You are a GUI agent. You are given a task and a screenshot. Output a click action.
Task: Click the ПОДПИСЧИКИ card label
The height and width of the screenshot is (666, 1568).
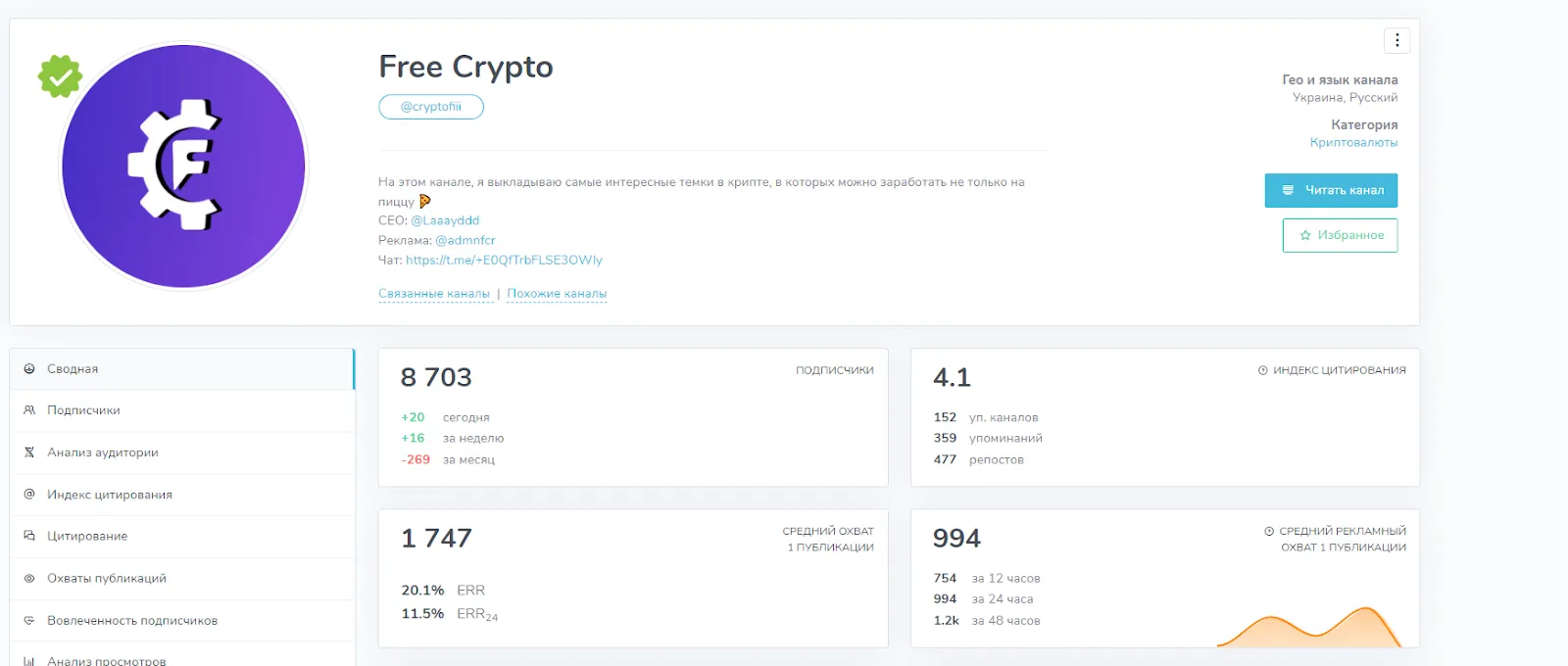point(834,370)
